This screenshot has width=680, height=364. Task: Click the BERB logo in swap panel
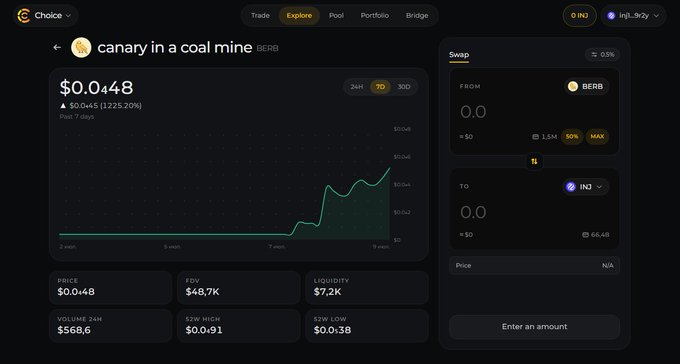click(x=572, y=86)
